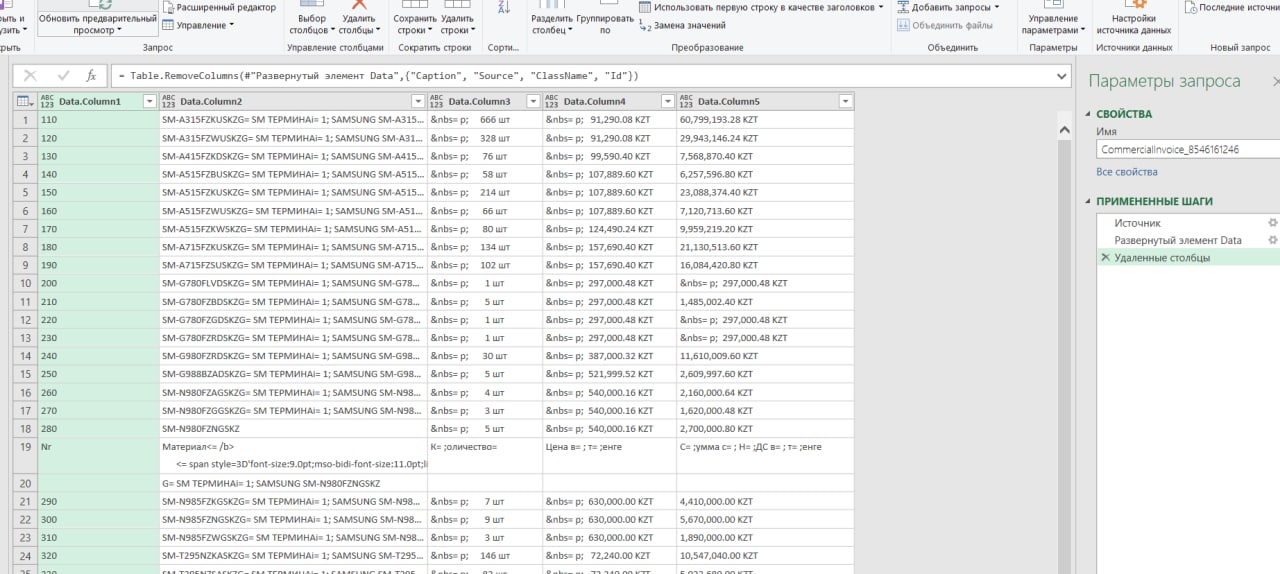Open filter dropdown for Data.Column1
This screenshot has height=574, width=1280.
(149, 101)
